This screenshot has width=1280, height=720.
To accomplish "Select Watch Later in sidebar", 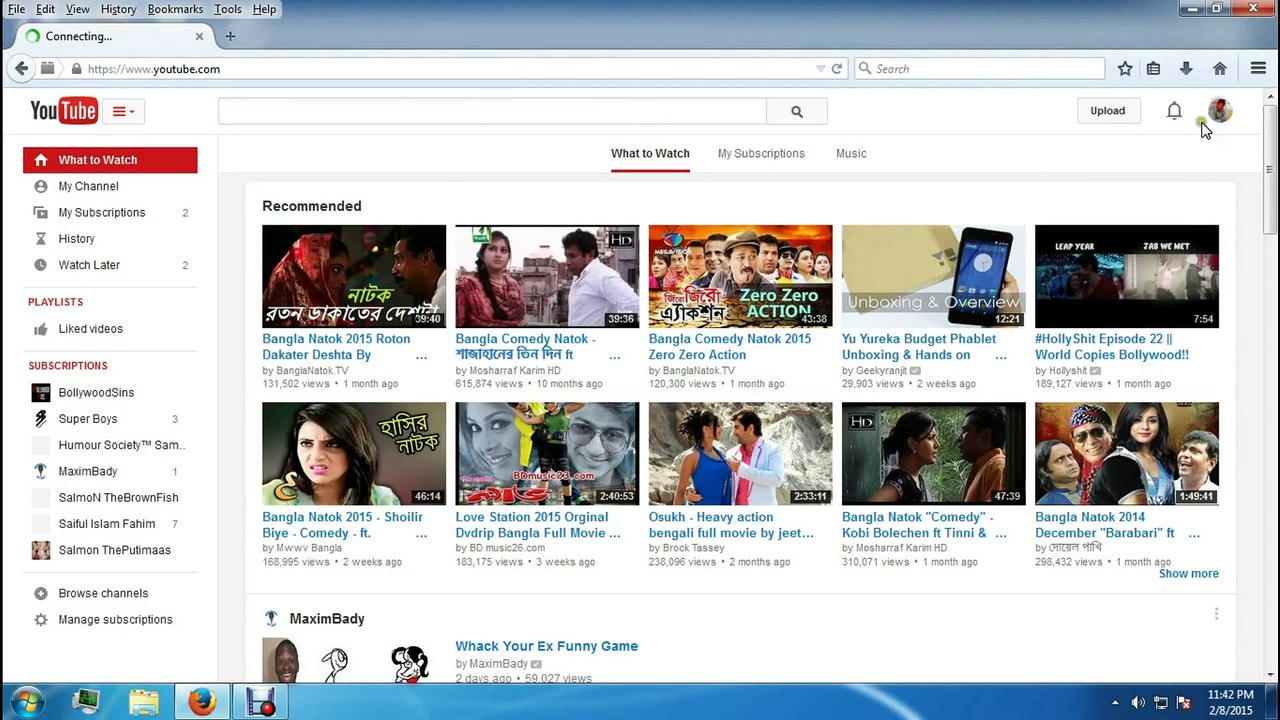I will click(x=89, y=265).
